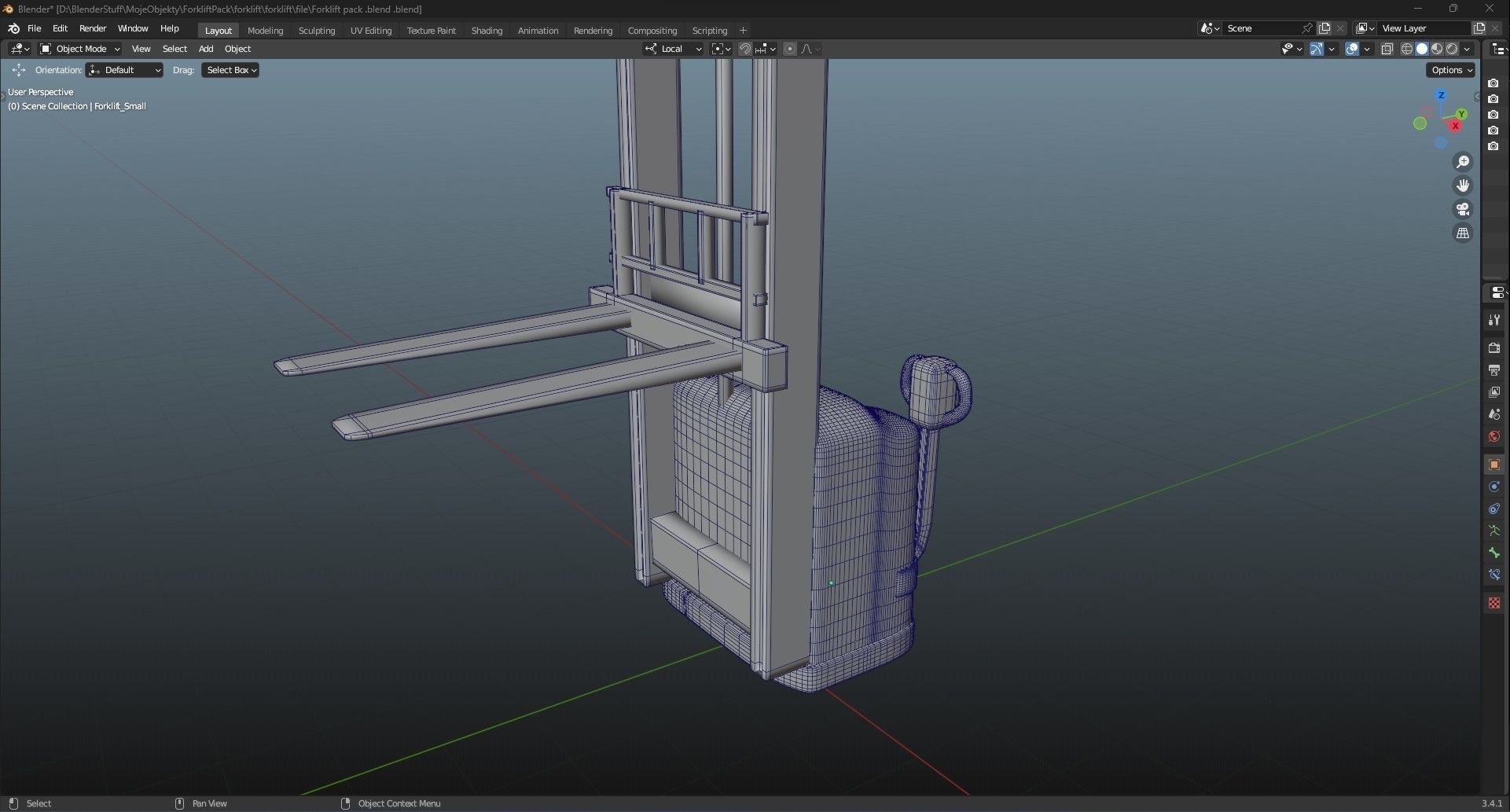Click the zoom view magnifier icon
The height and width of the screenshot is (812, 1510).
[x=1463, y=162]
